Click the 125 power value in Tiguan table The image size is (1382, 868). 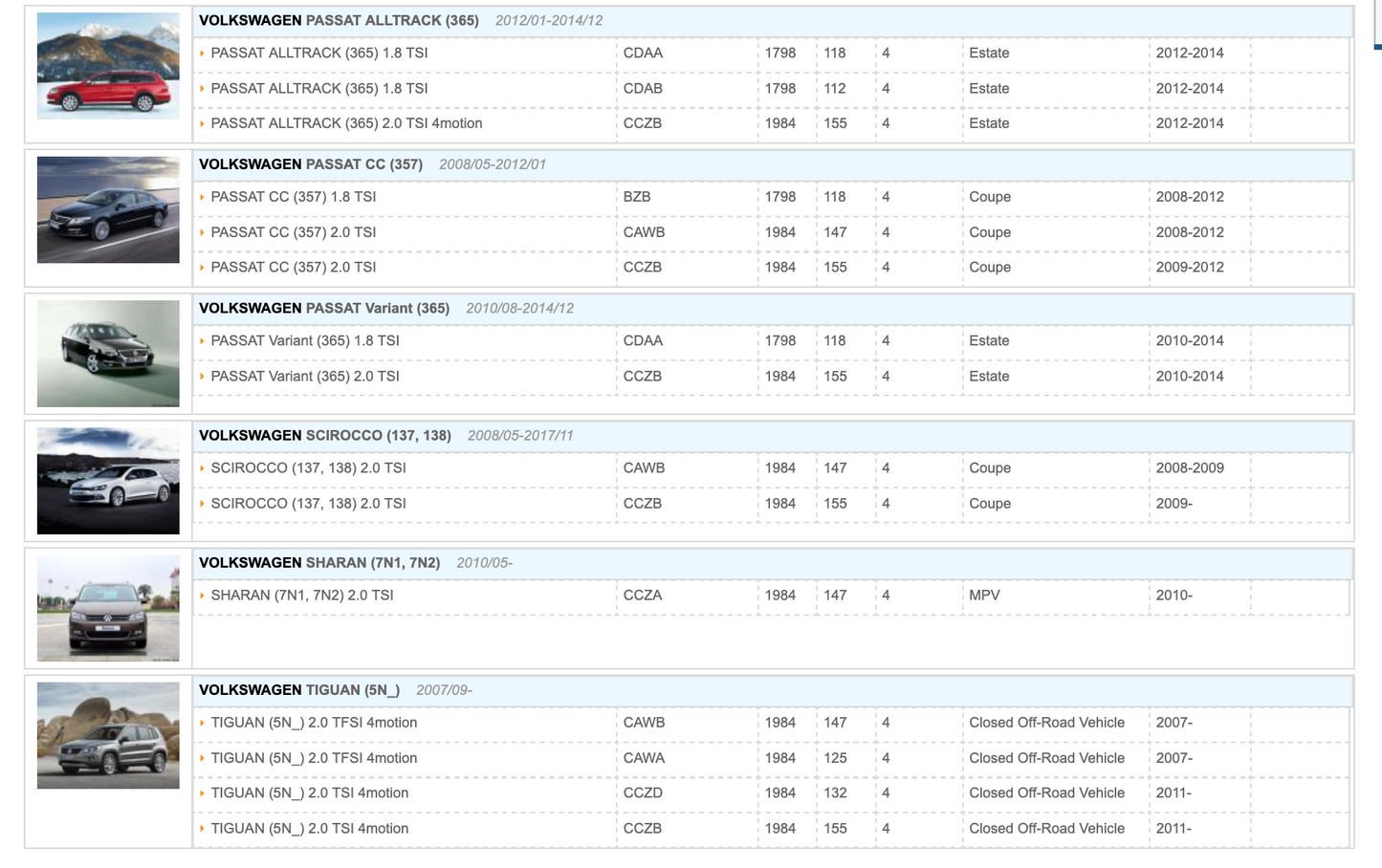point(835,758)
